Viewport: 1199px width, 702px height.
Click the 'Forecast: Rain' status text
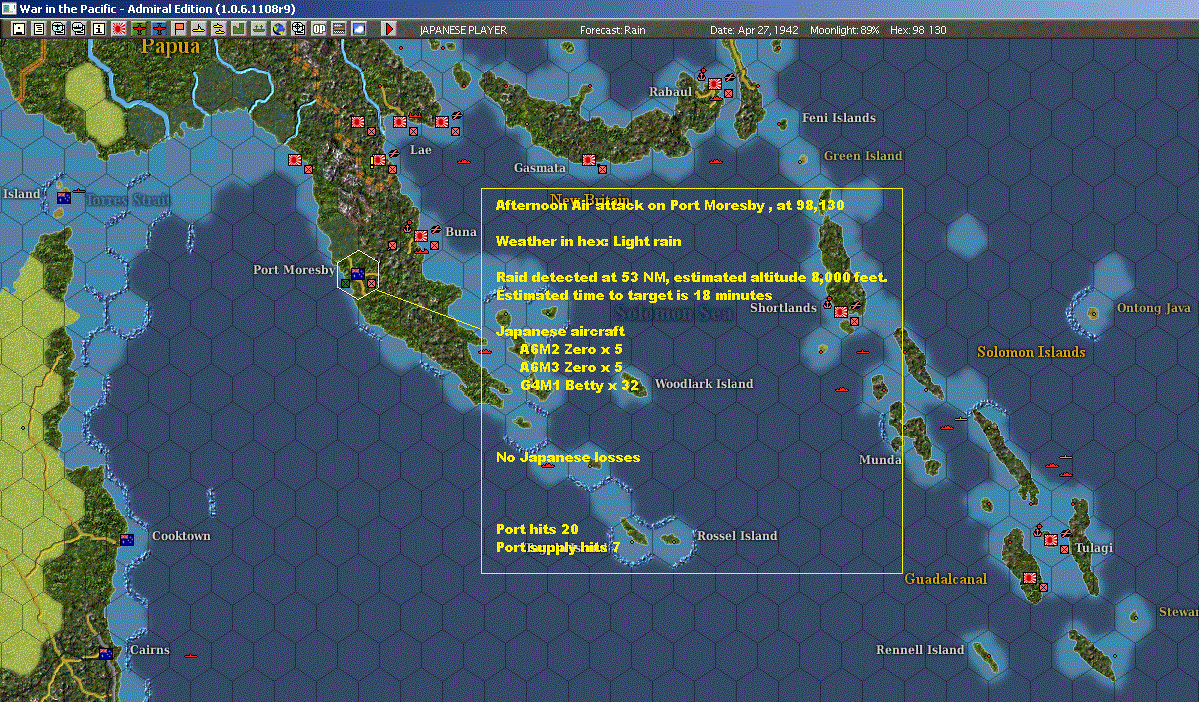(612, 30)
